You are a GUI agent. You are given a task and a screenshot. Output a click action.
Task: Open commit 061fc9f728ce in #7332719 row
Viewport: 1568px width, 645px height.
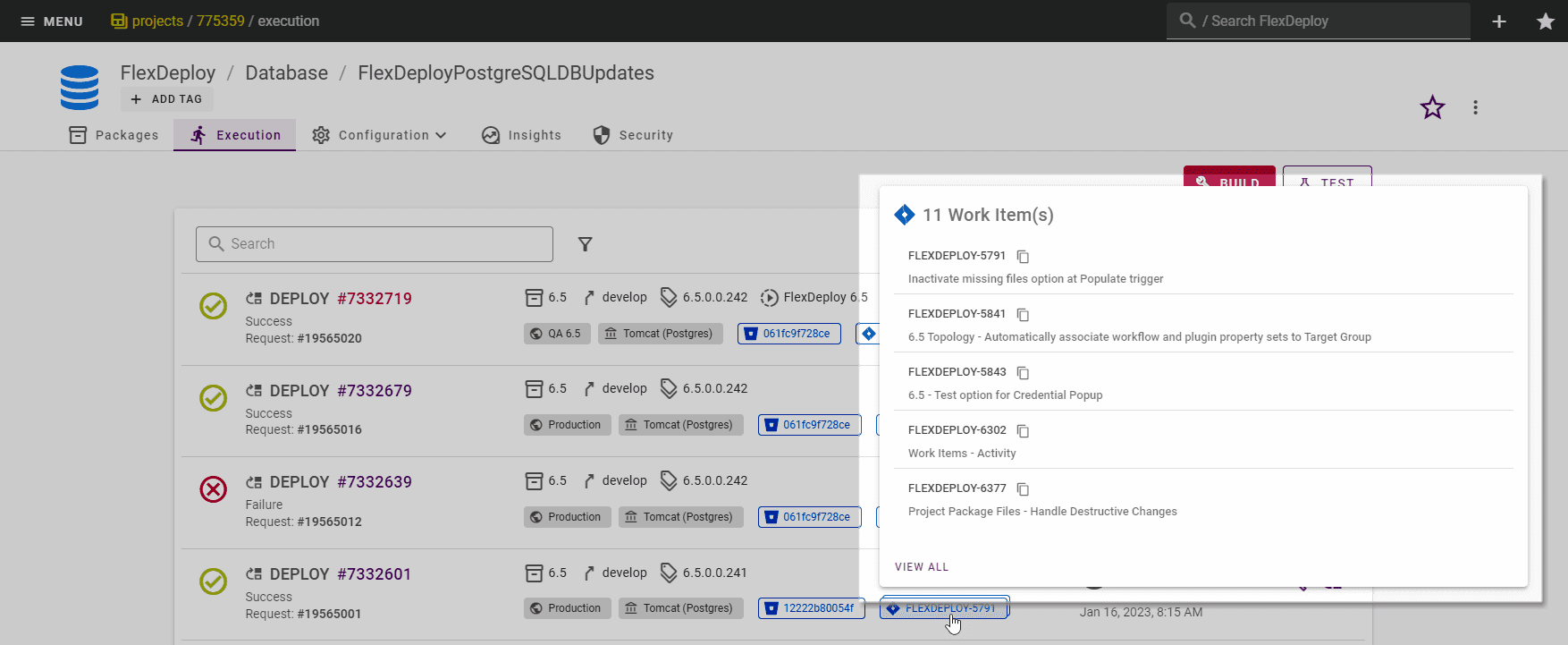789,334
